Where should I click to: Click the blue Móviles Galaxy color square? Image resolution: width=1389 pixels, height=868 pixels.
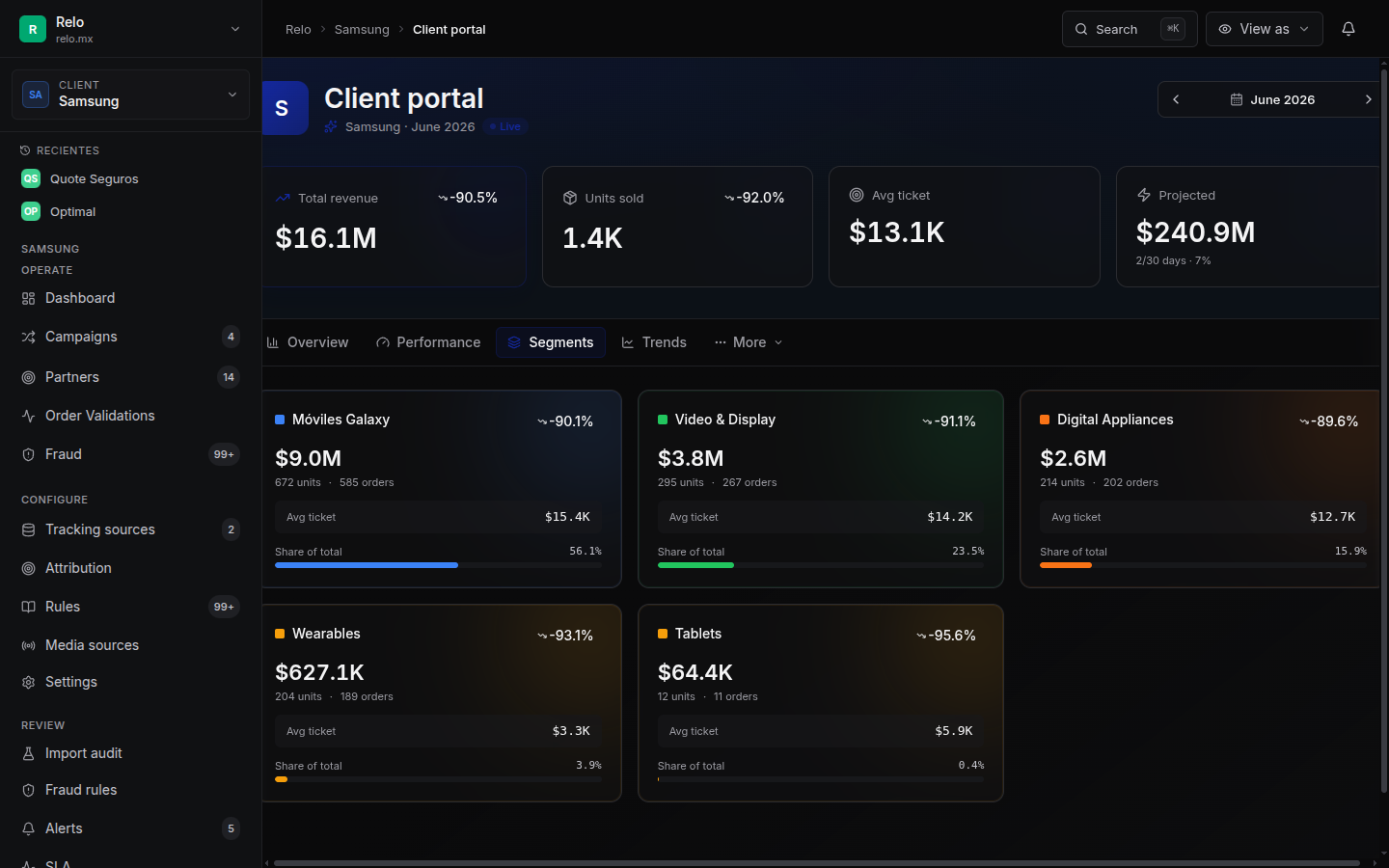click(x=280, y=420)
